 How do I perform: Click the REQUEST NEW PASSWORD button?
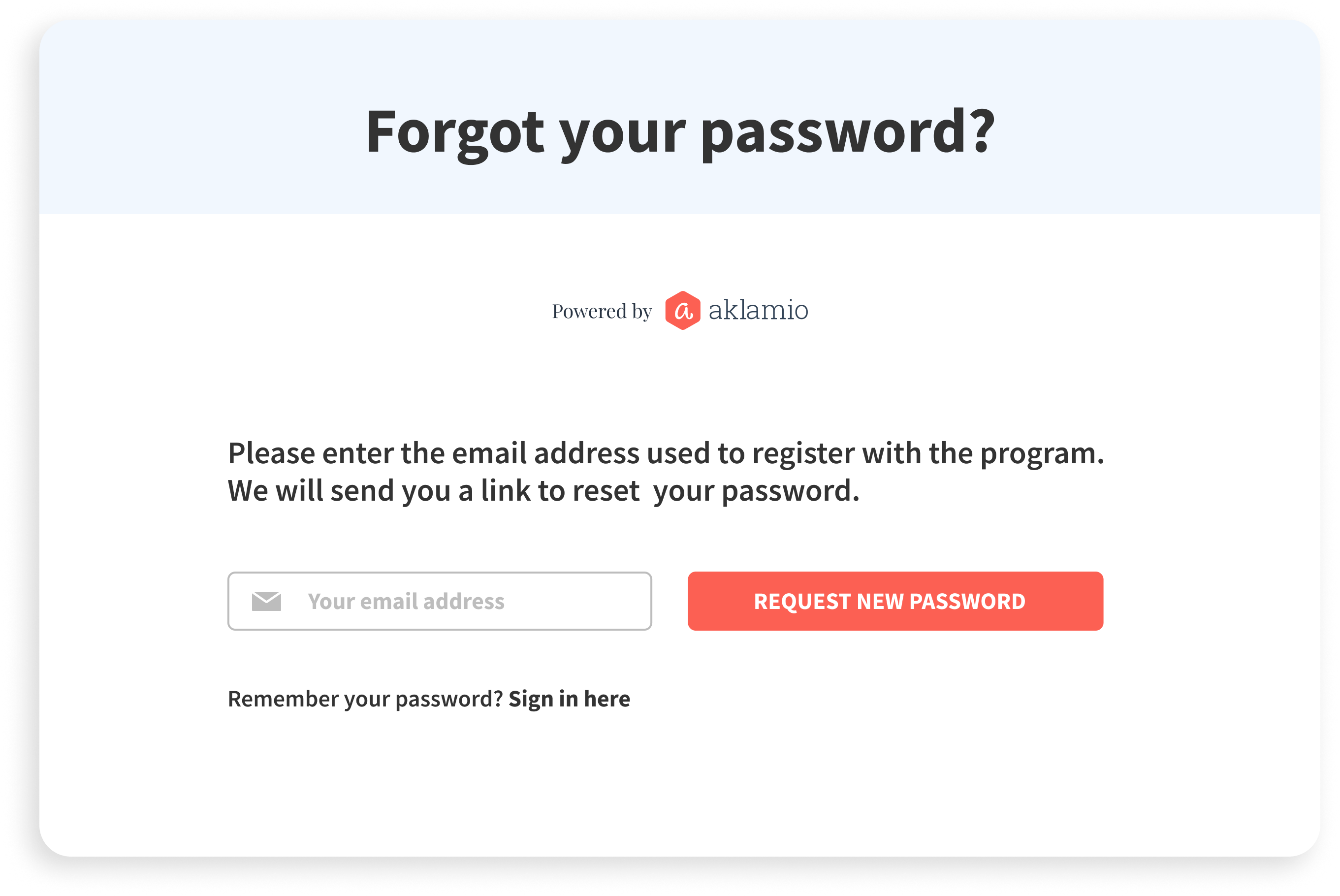pos(895,601)
